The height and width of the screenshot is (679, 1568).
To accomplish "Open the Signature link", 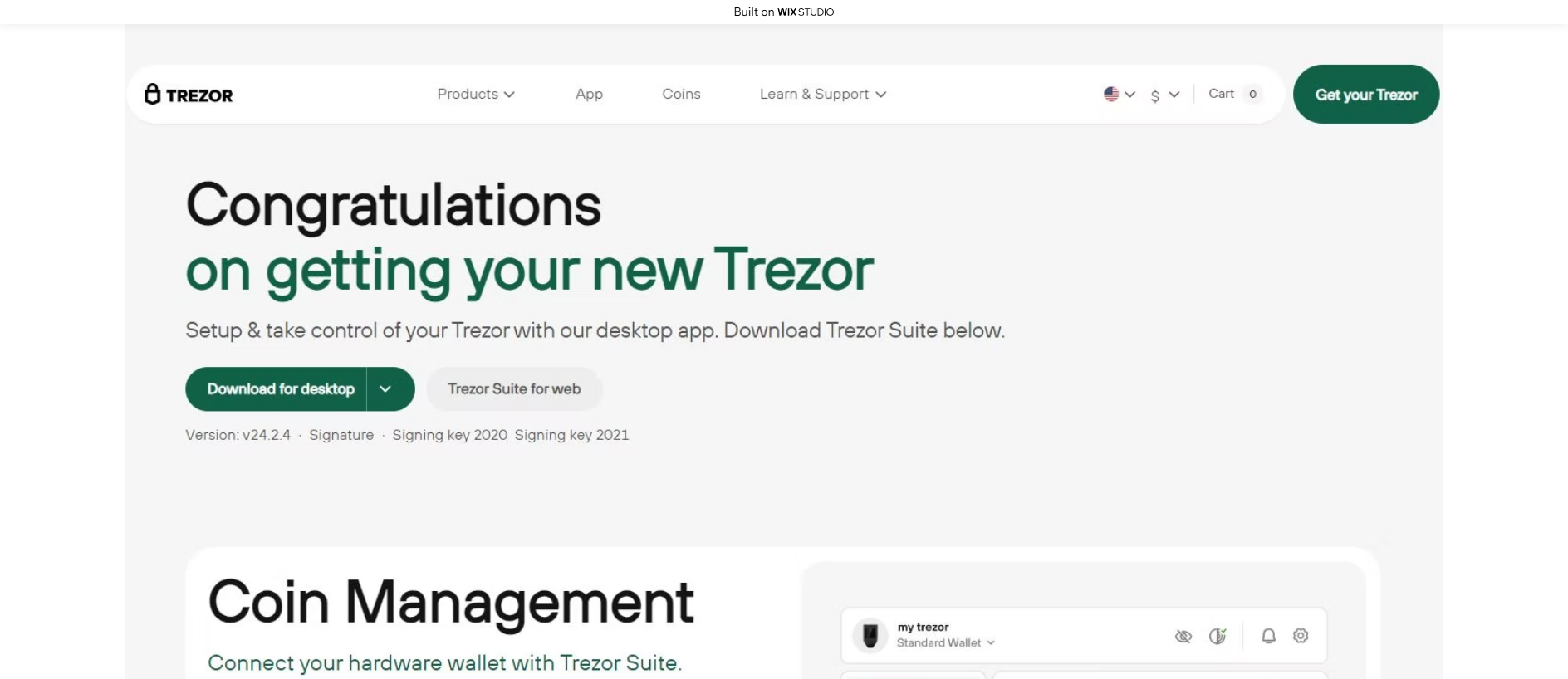I will 341,435.
